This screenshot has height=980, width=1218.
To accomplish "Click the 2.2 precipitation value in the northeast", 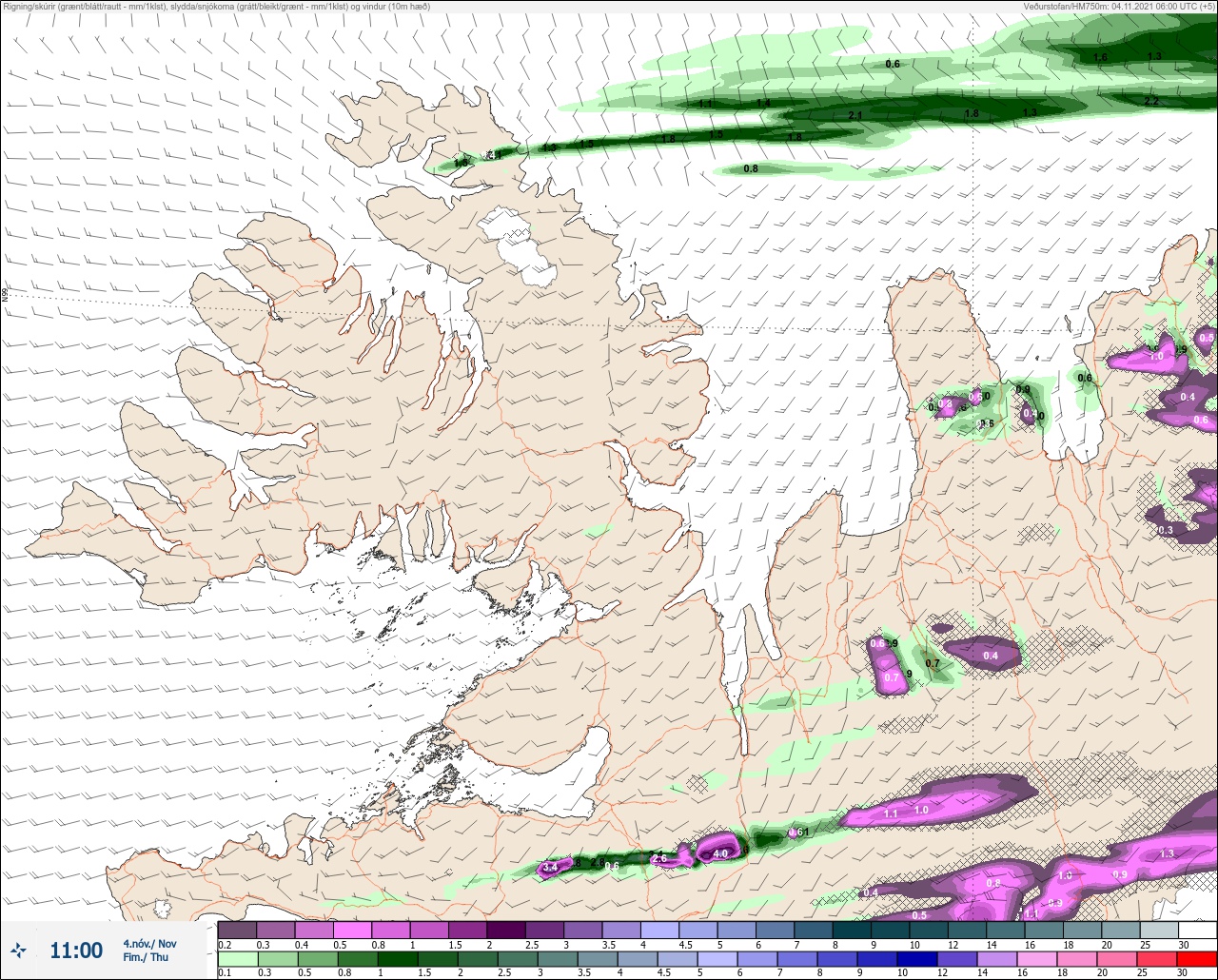I will [x=1151, y=101].
